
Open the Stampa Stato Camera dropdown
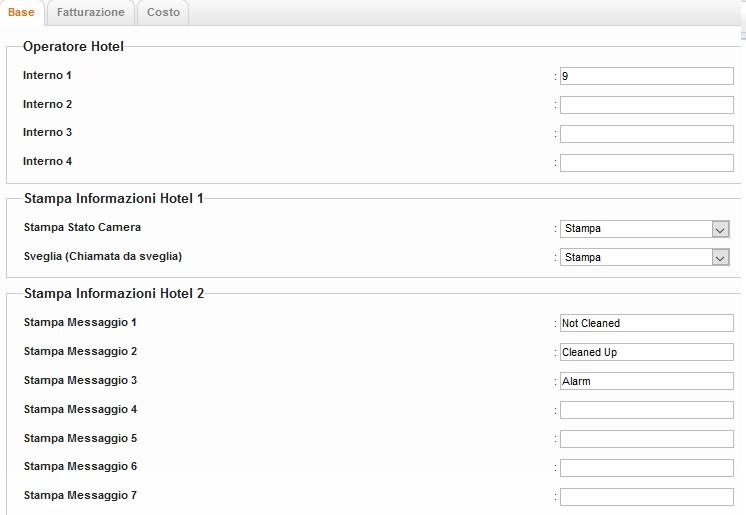(x=636, y=229)
